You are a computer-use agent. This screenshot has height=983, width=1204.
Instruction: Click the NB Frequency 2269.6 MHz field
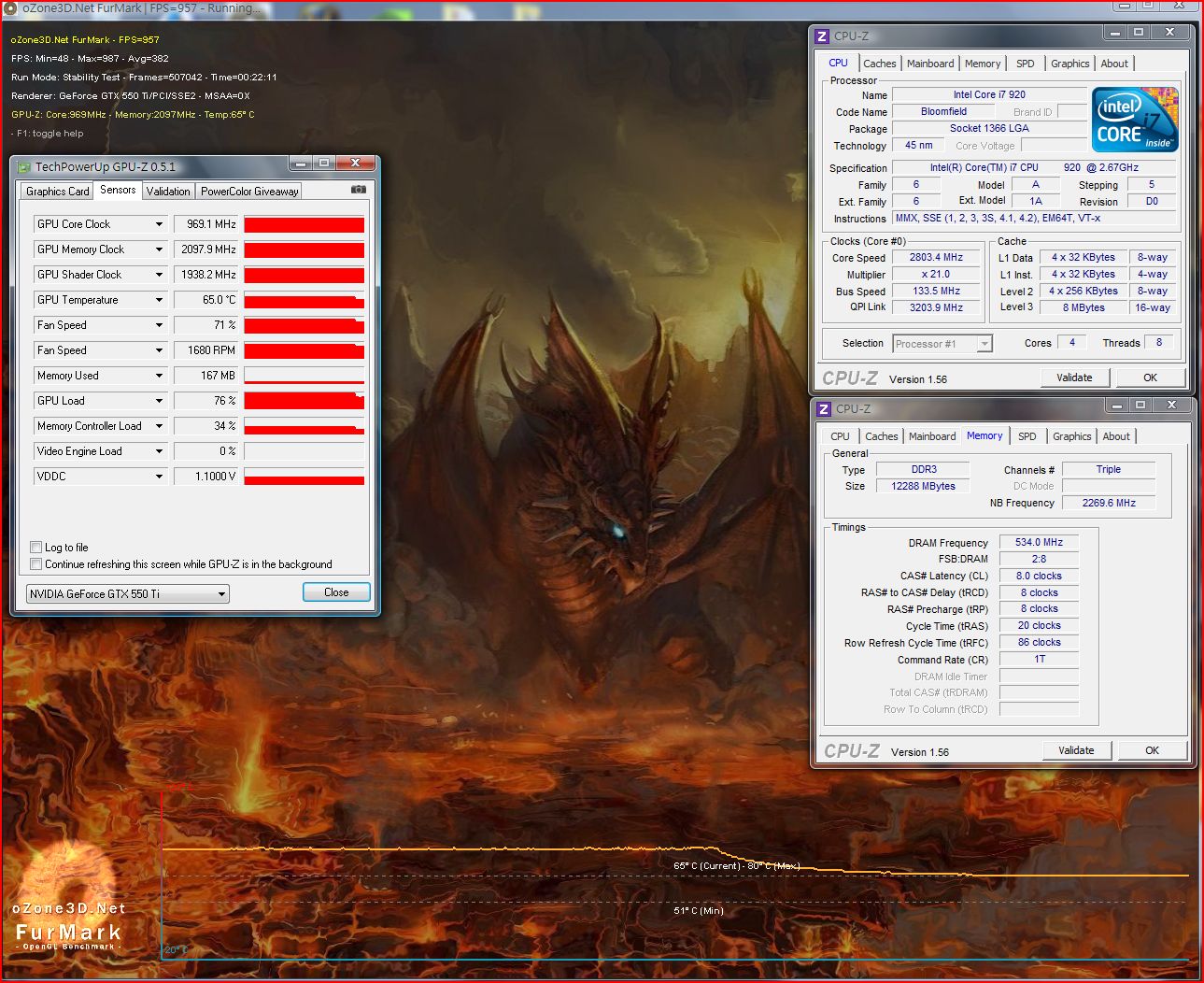pyautogui.click(x=1109, y=504)
